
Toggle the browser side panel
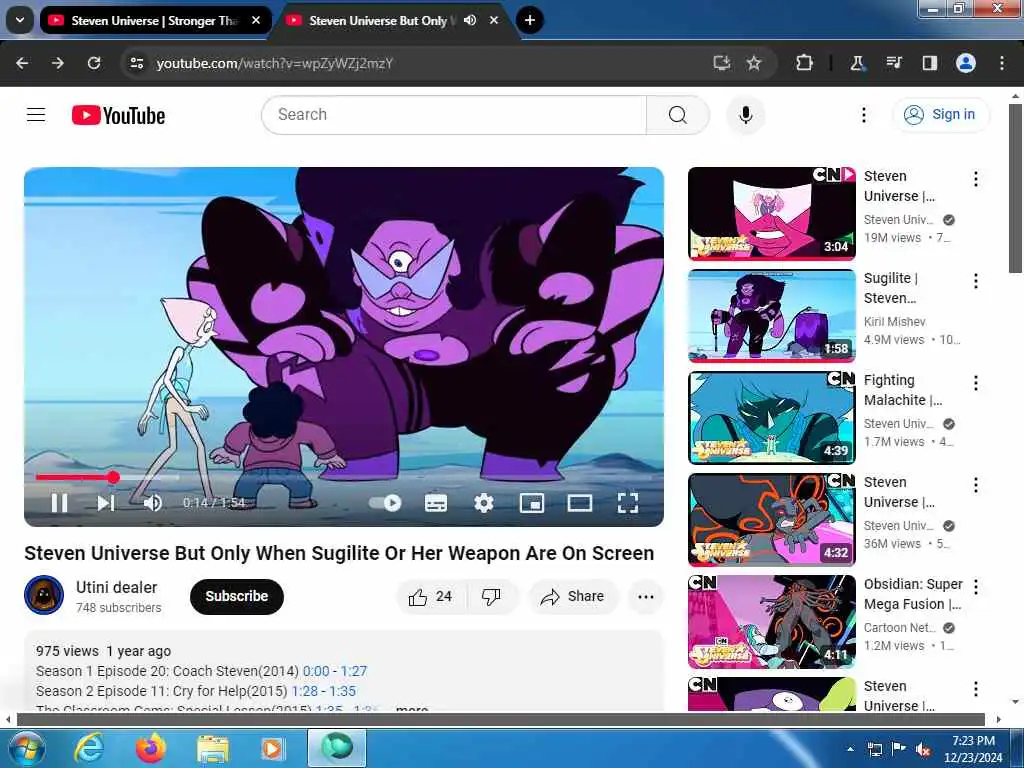tap(930, 63)
